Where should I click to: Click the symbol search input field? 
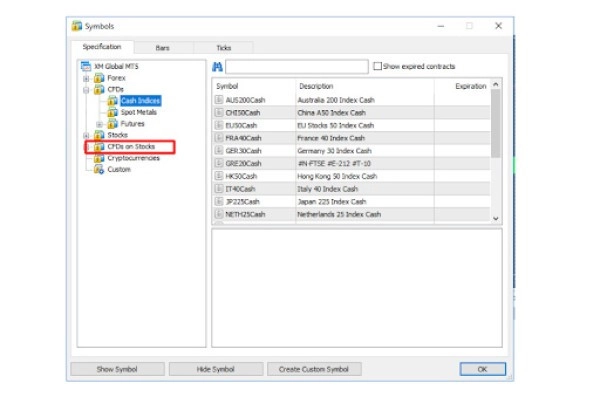pyautogui.click(x=297, y=67)
